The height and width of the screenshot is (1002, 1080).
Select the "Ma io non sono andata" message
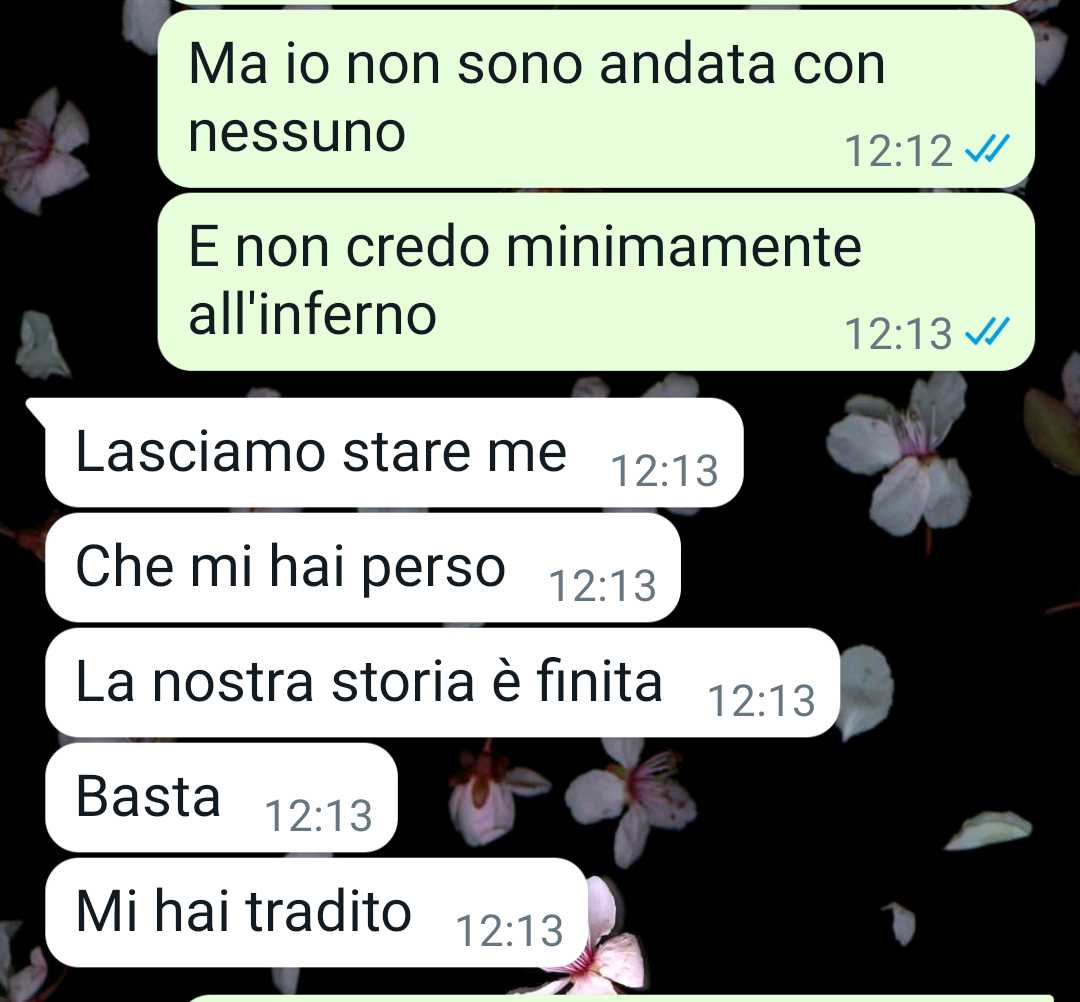click(596, 98)
